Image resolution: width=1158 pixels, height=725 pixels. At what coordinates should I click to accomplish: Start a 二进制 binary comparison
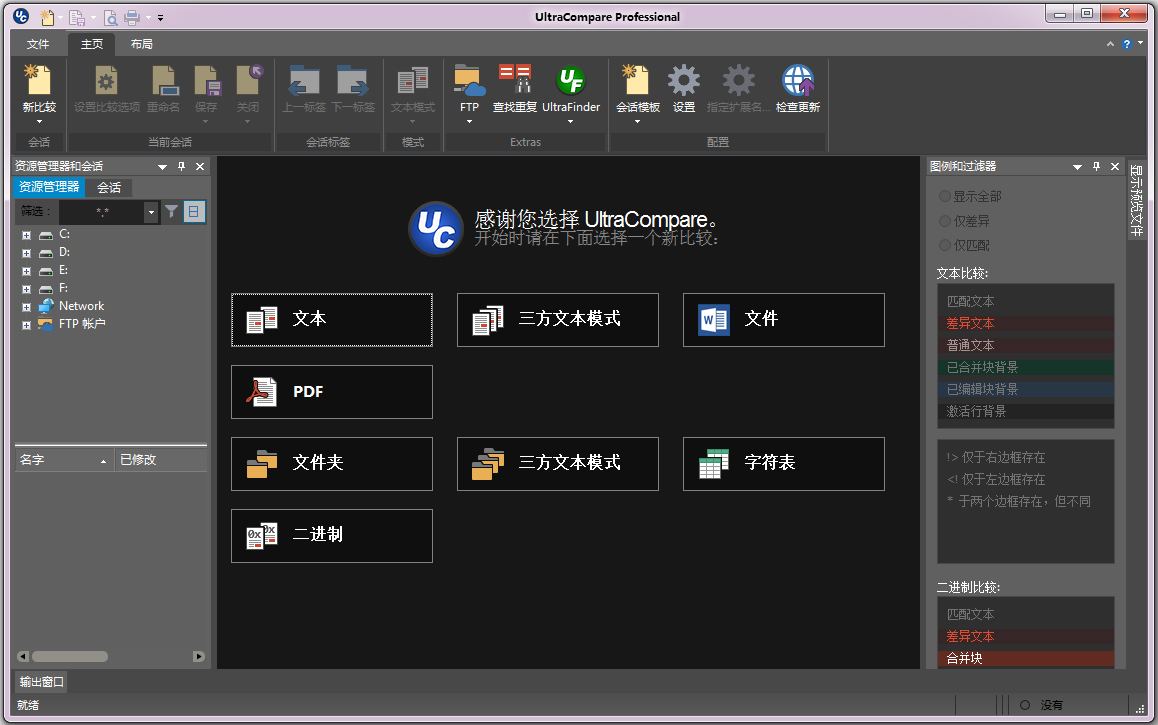click(332, 536)
